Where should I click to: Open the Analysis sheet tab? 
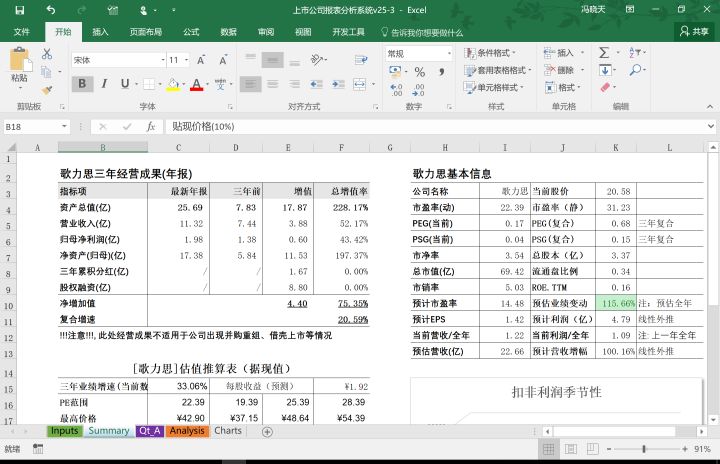(187, 431)
